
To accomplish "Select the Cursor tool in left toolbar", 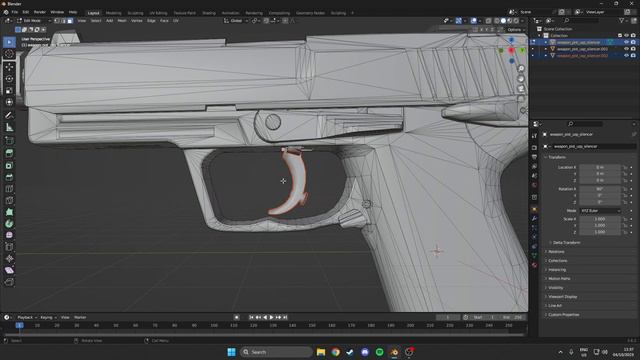I will 9,54.
